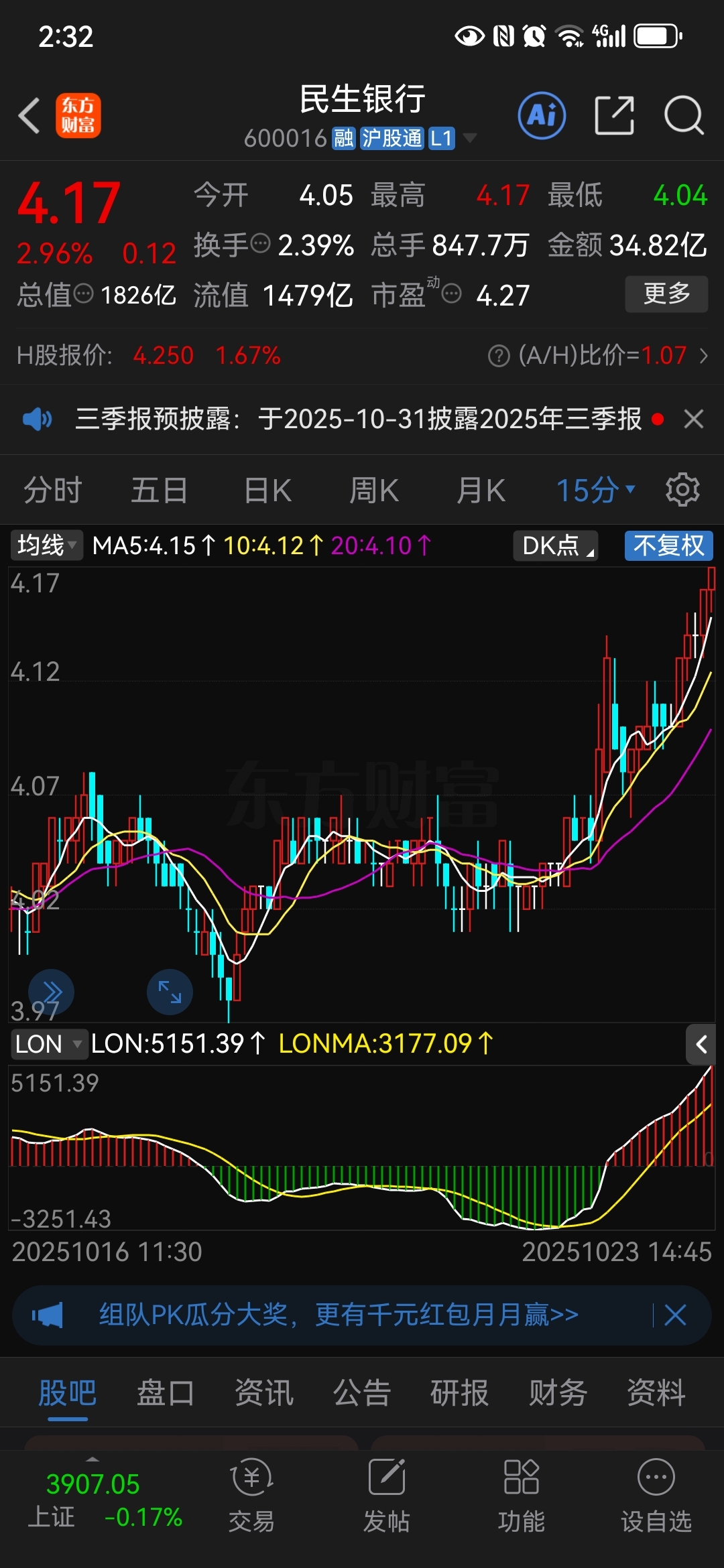Select the 资讯 tab
This screenshot has width=724, height=1568.
click(x=264, y=1394)
